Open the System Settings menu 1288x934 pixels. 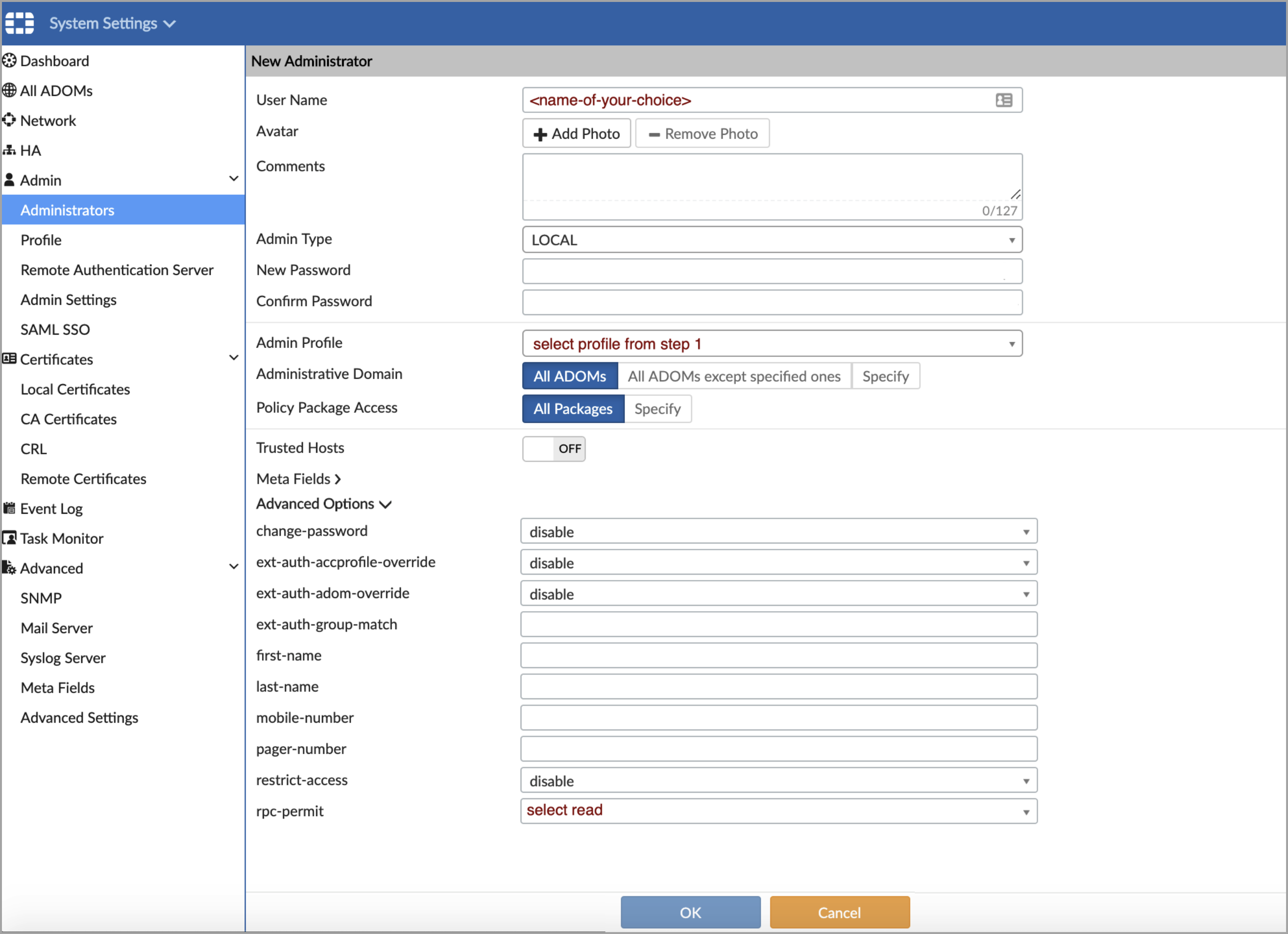click(x=112, y=23)
